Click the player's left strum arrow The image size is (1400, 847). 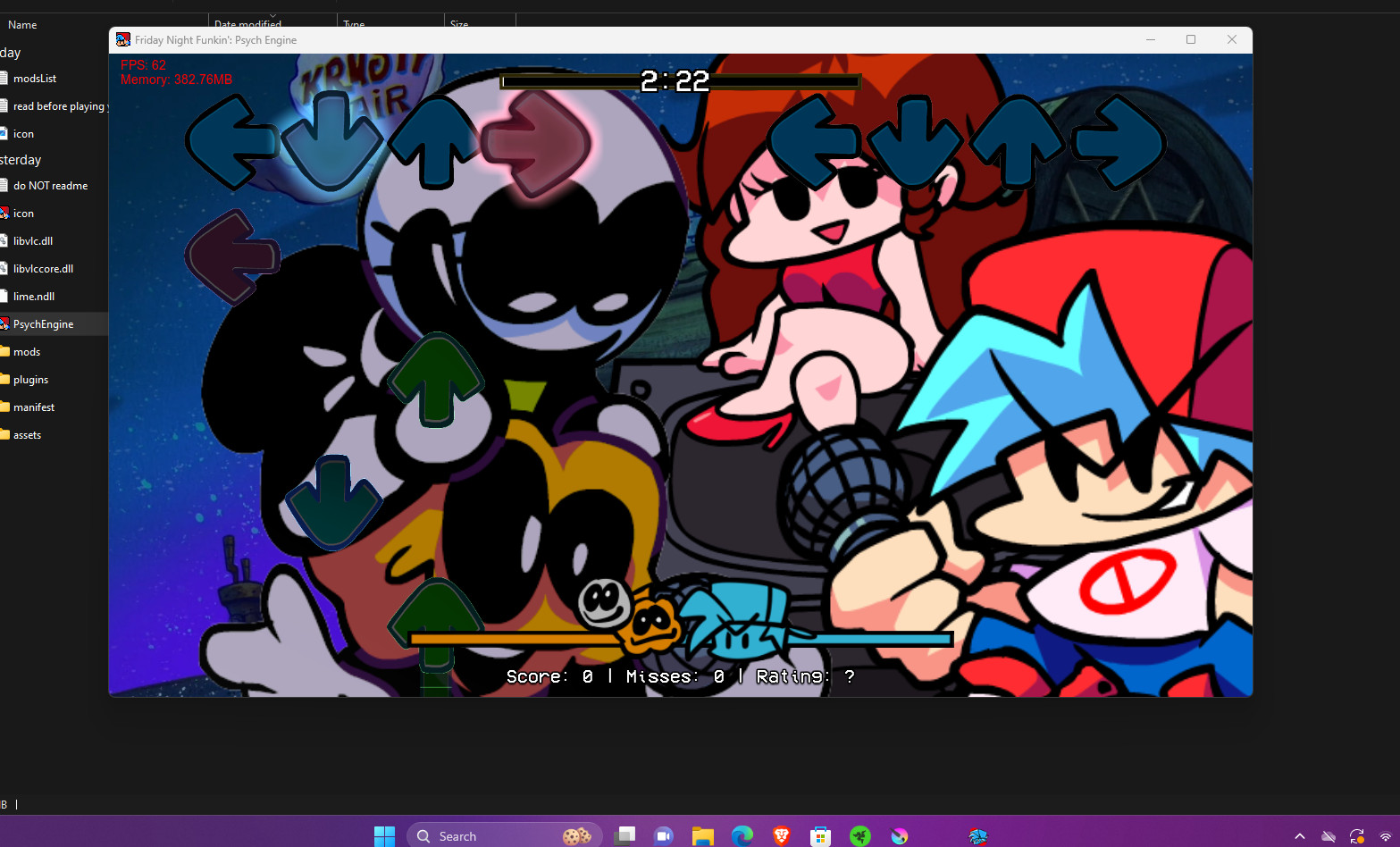coord(815,141)
